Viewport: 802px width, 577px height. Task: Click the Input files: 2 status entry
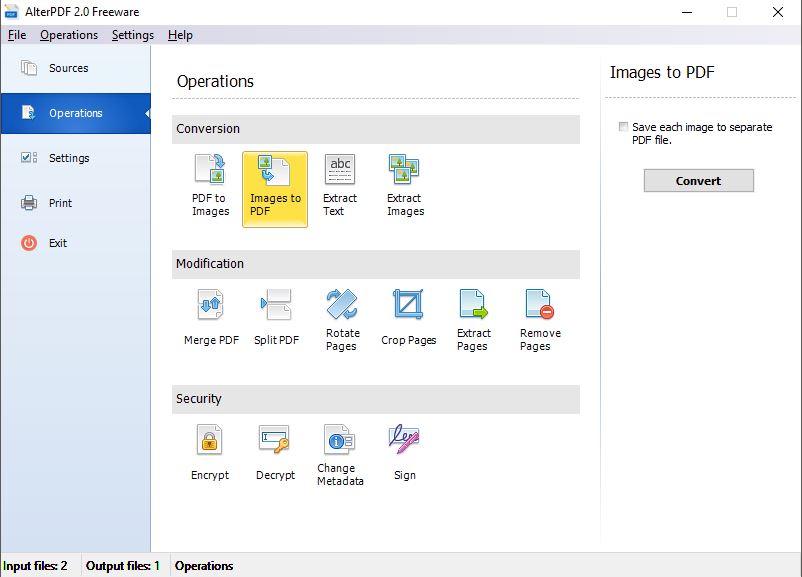[35, 566]
